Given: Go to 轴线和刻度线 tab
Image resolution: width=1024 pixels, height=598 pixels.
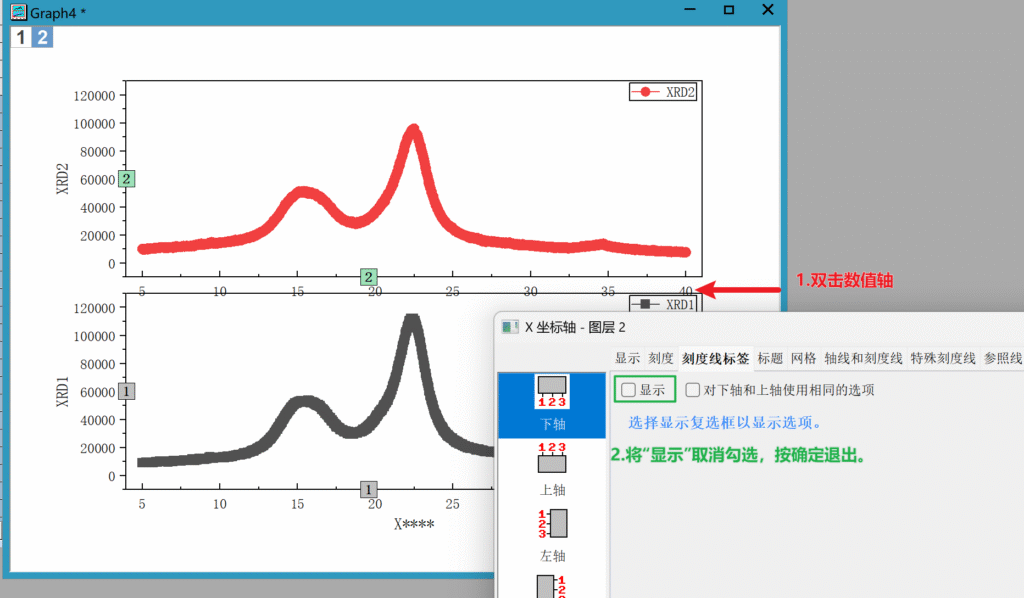Looking at the screenshot, I should [x=864, y=358].
